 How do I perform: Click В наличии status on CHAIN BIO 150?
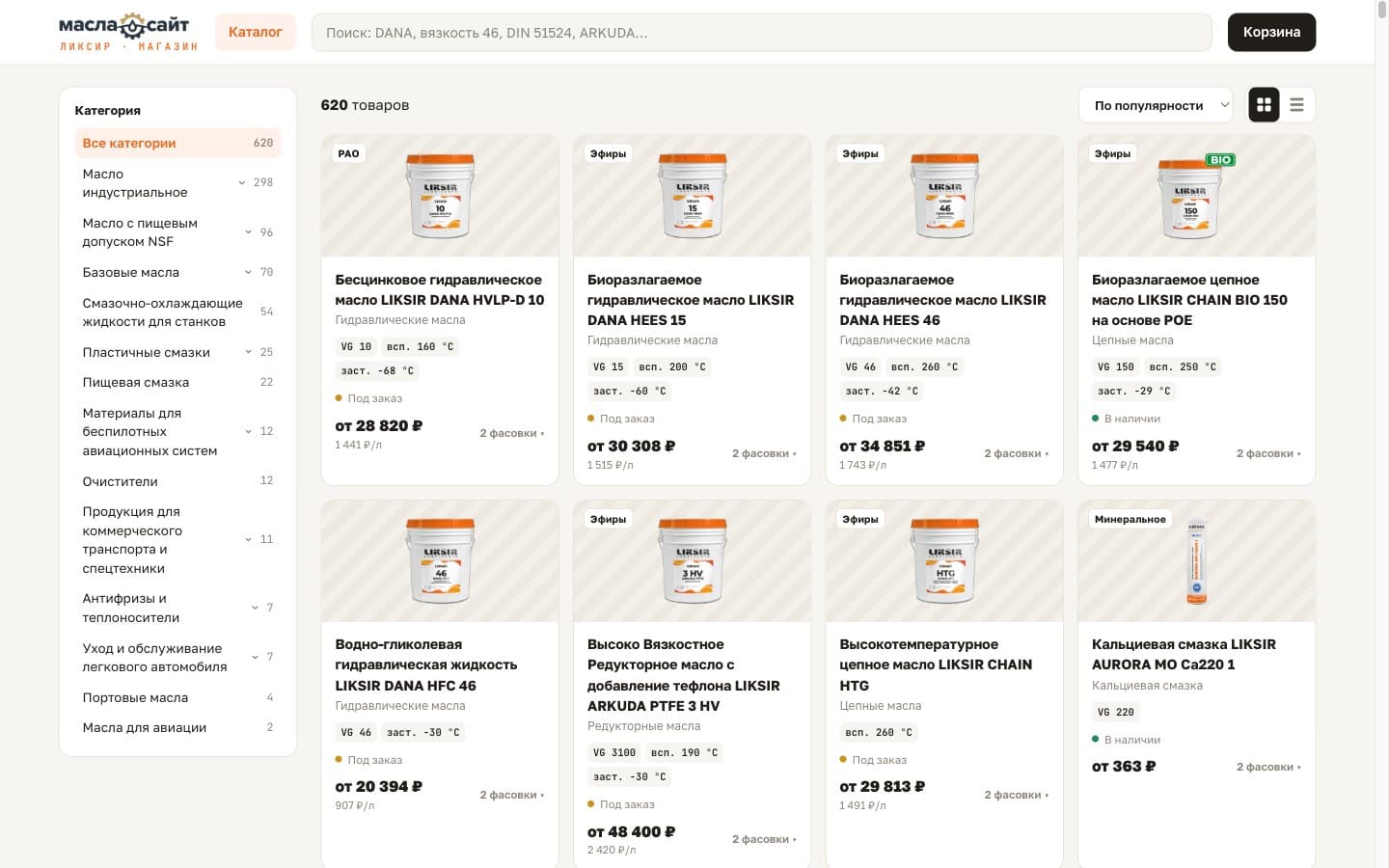pyautogui.click(x=1126, y=419)
